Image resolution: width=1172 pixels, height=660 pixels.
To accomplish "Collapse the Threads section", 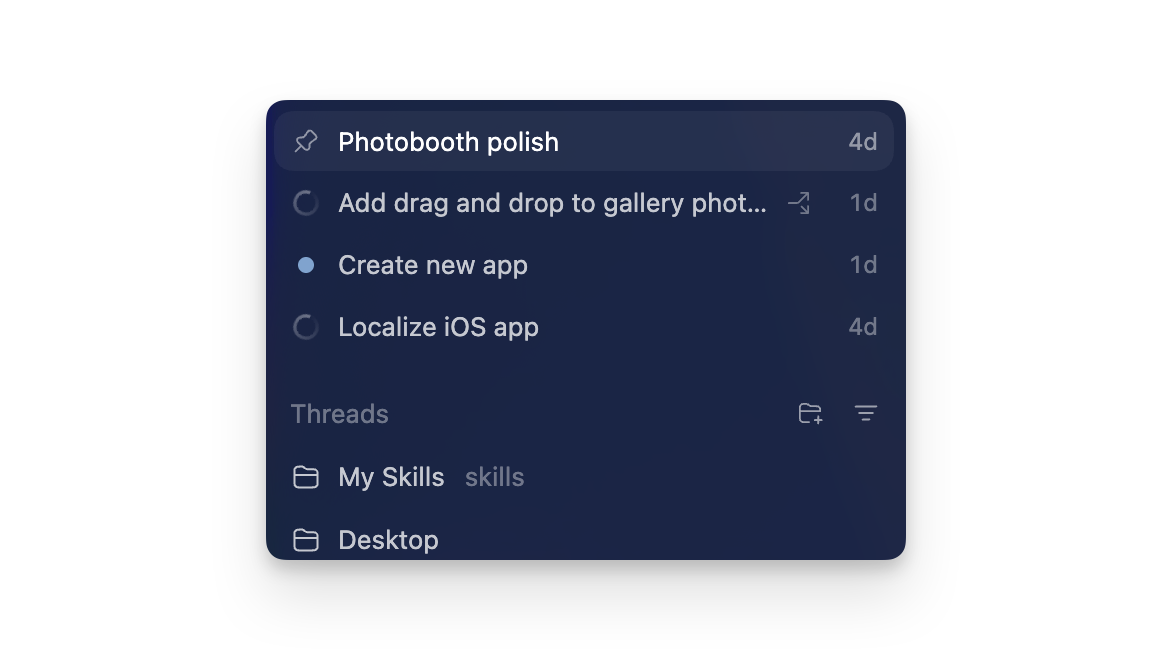I will pos(339,413).
